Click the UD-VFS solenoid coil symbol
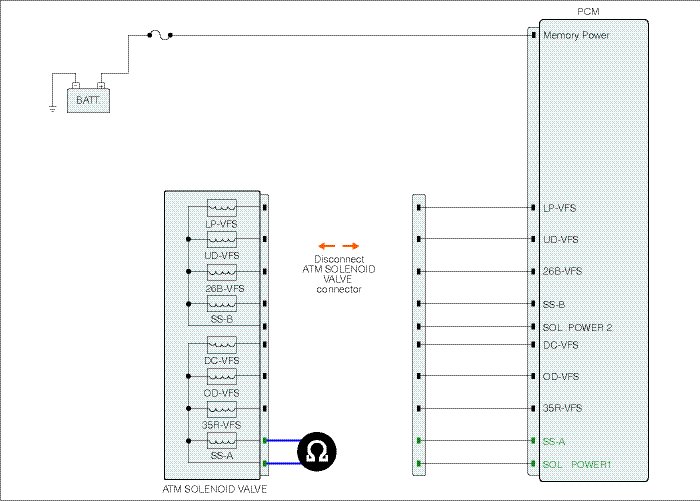 tap(222, 239)
